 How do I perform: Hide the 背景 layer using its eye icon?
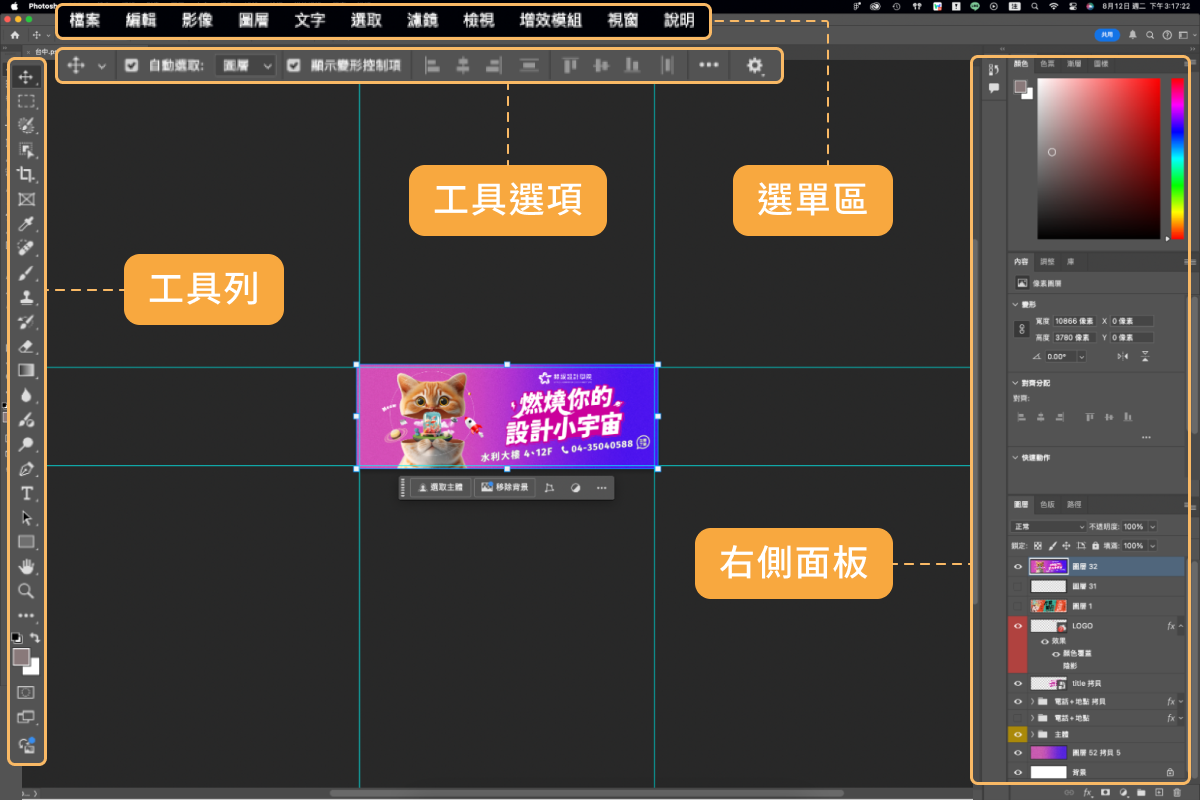[1018, 772]
